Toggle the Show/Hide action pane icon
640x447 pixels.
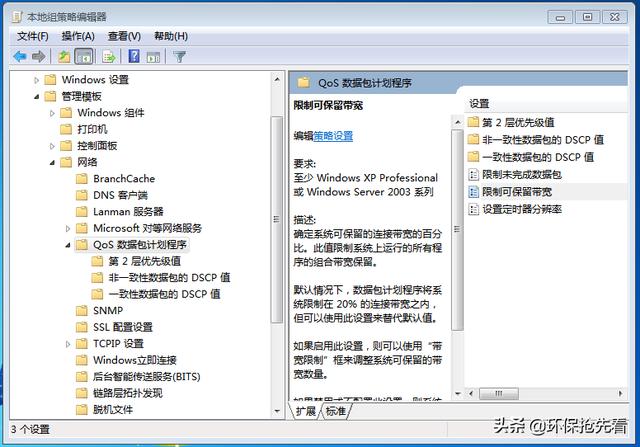pos(153,57)
